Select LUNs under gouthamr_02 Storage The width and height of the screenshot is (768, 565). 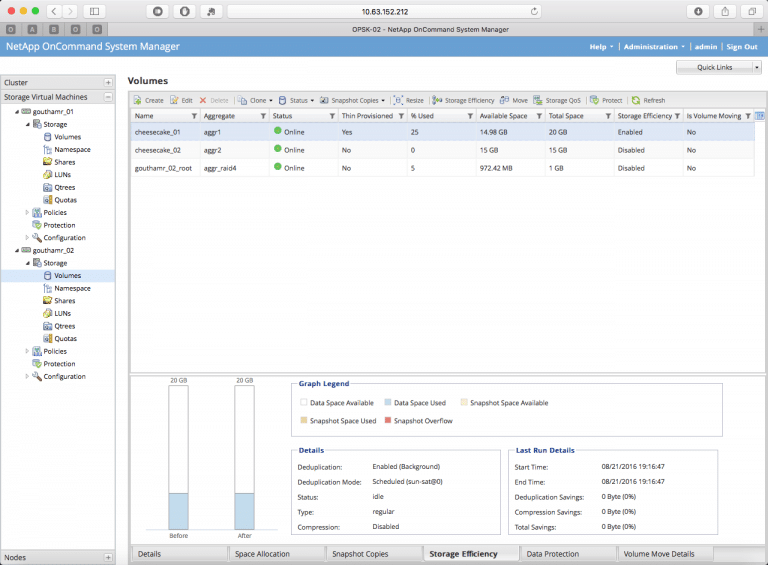(x=62, y=313)
